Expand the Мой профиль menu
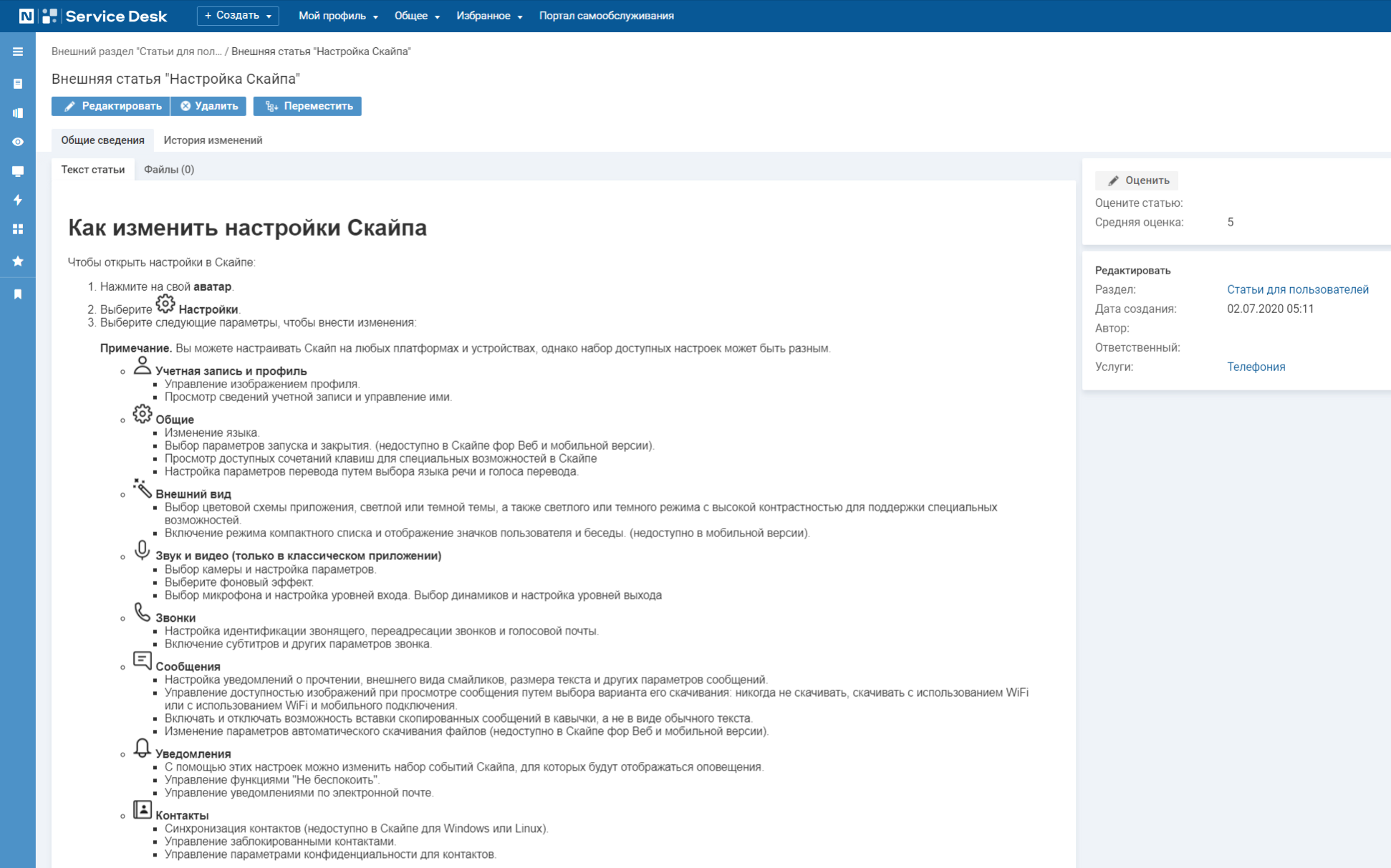This screenshot has width=1391, height=868. point(338,16)
